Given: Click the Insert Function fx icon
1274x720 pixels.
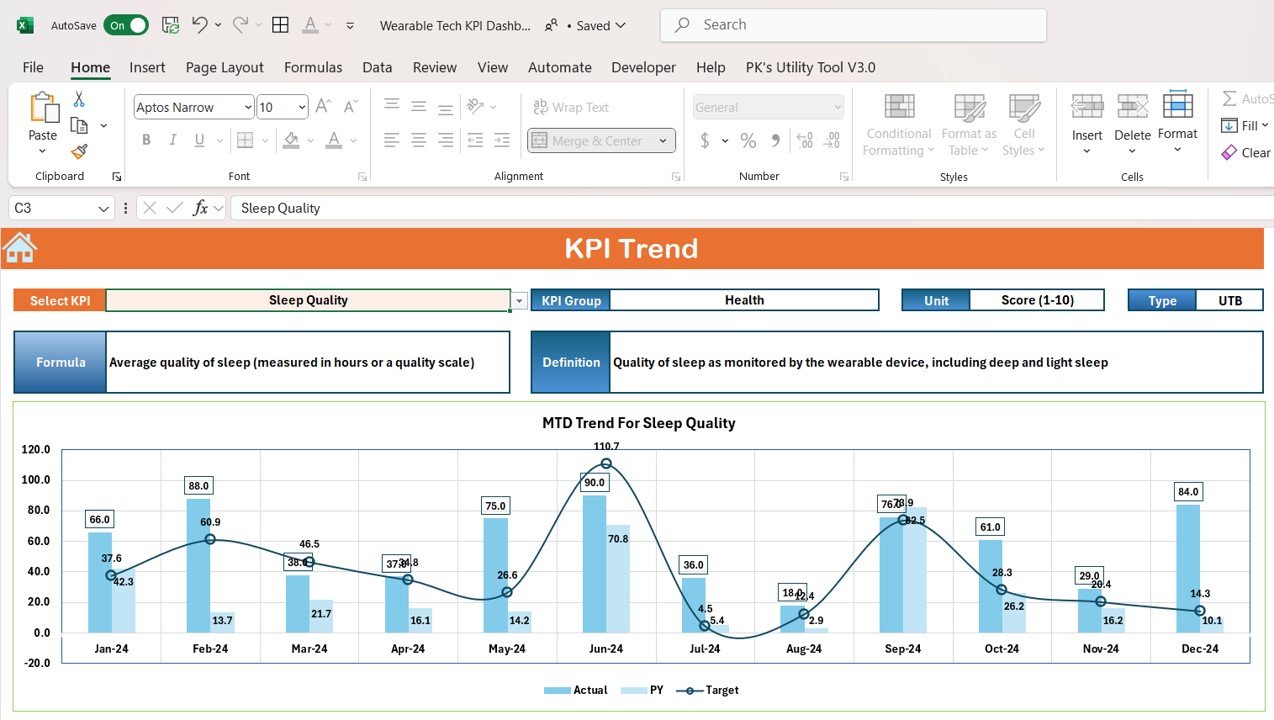Looking at the screenshot, I should [201, 208].
